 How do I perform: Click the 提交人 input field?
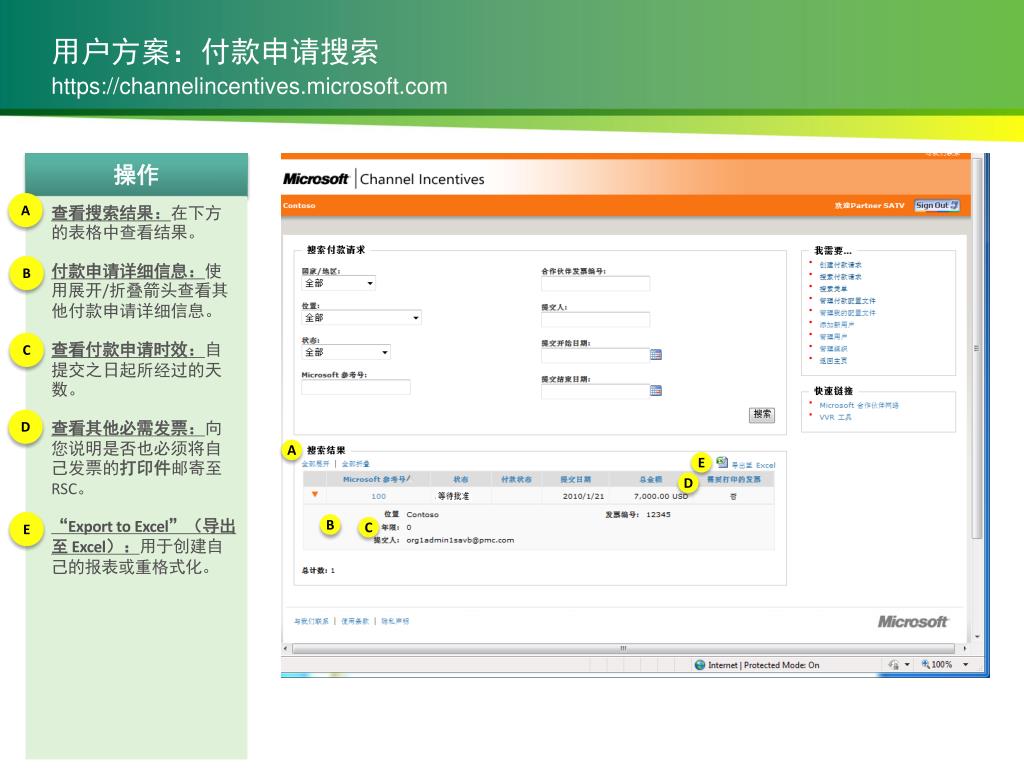click(596, 319)
